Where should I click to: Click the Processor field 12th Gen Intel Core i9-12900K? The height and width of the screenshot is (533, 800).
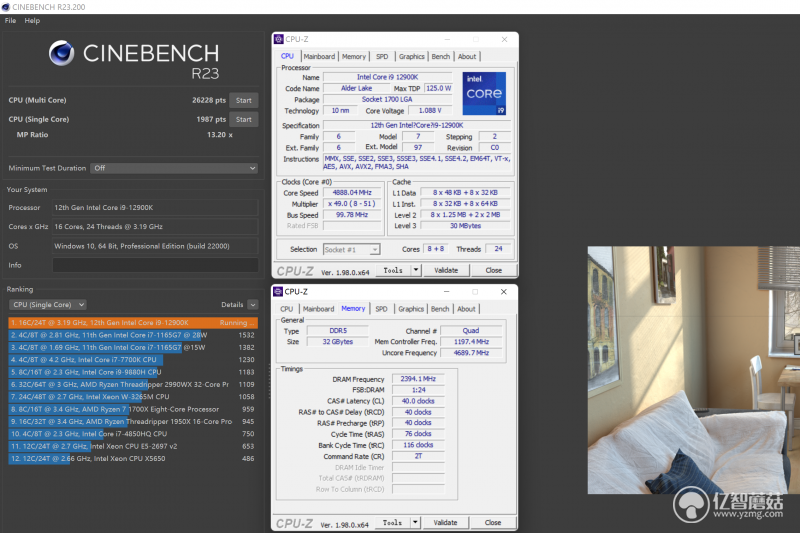coord(155,208)
